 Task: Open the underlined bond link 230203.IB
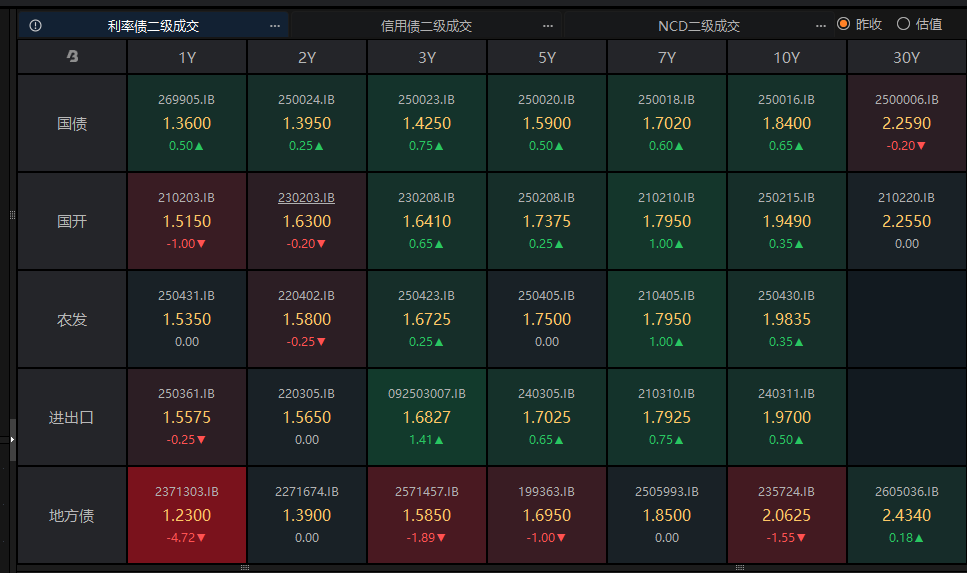click(x=307, y=197)
